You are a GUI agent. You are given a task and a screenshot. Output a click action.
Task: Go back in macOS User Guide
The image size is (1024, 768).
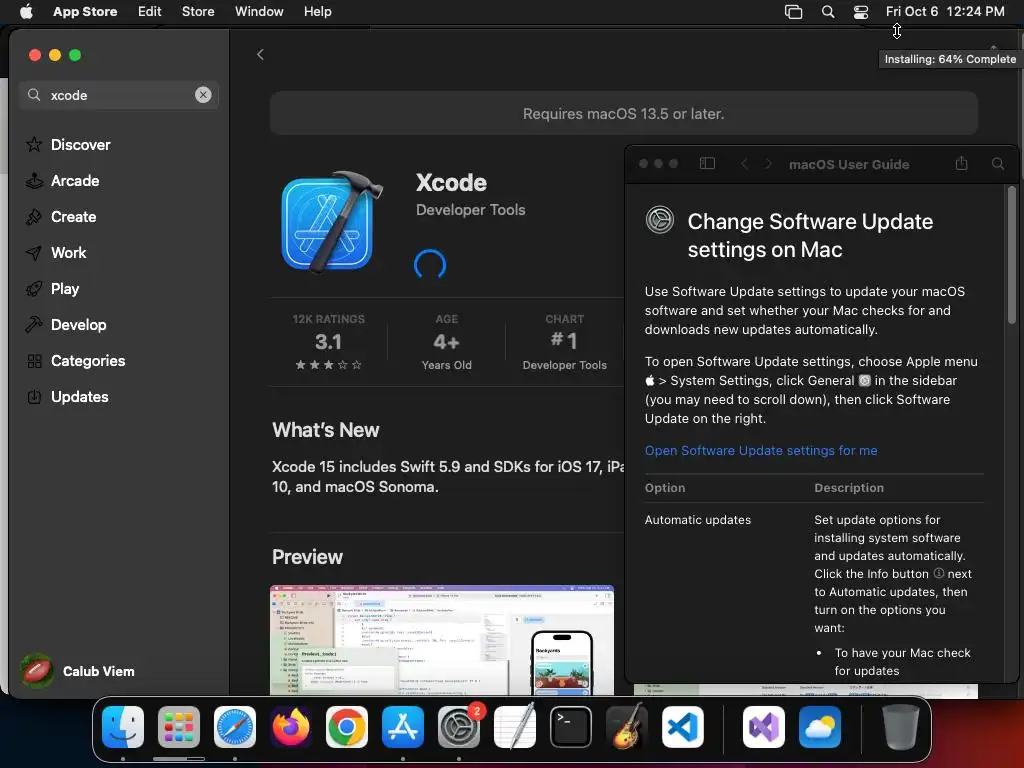(x=744, y=164)
